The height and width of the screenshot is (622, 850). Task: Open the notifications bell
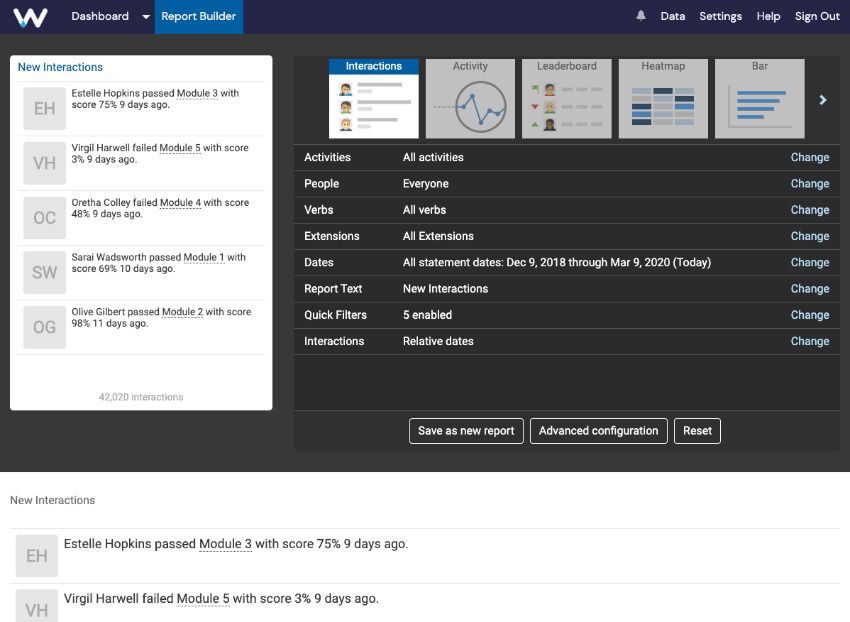641,16
